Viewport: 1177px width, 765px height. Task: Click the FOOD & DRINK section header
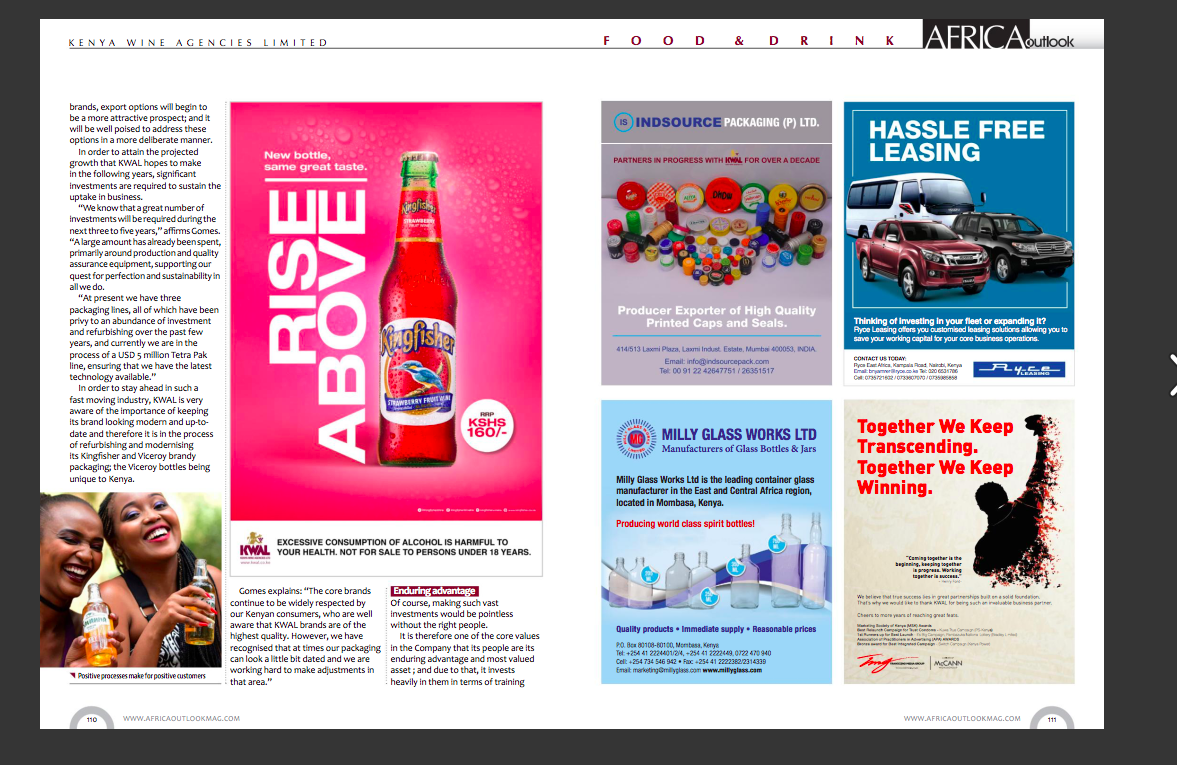[x=749, y=41]
